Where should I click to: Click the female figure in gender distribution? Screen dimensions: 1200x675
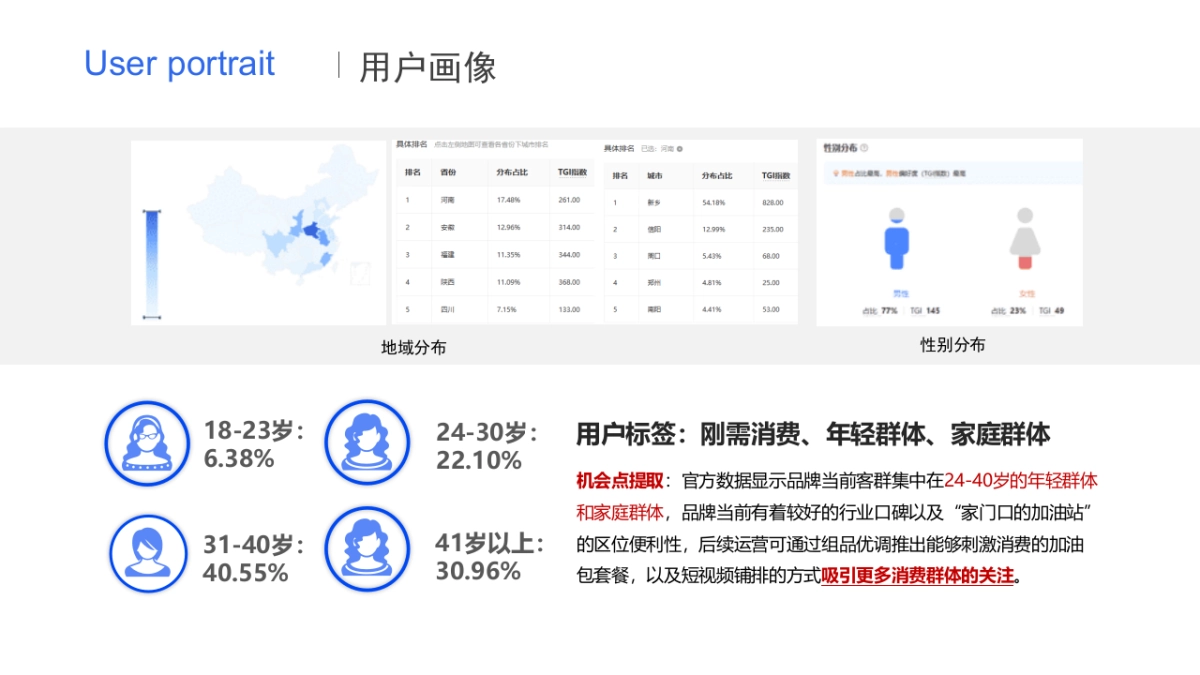pyautogui.click(x=1024, y=240)
